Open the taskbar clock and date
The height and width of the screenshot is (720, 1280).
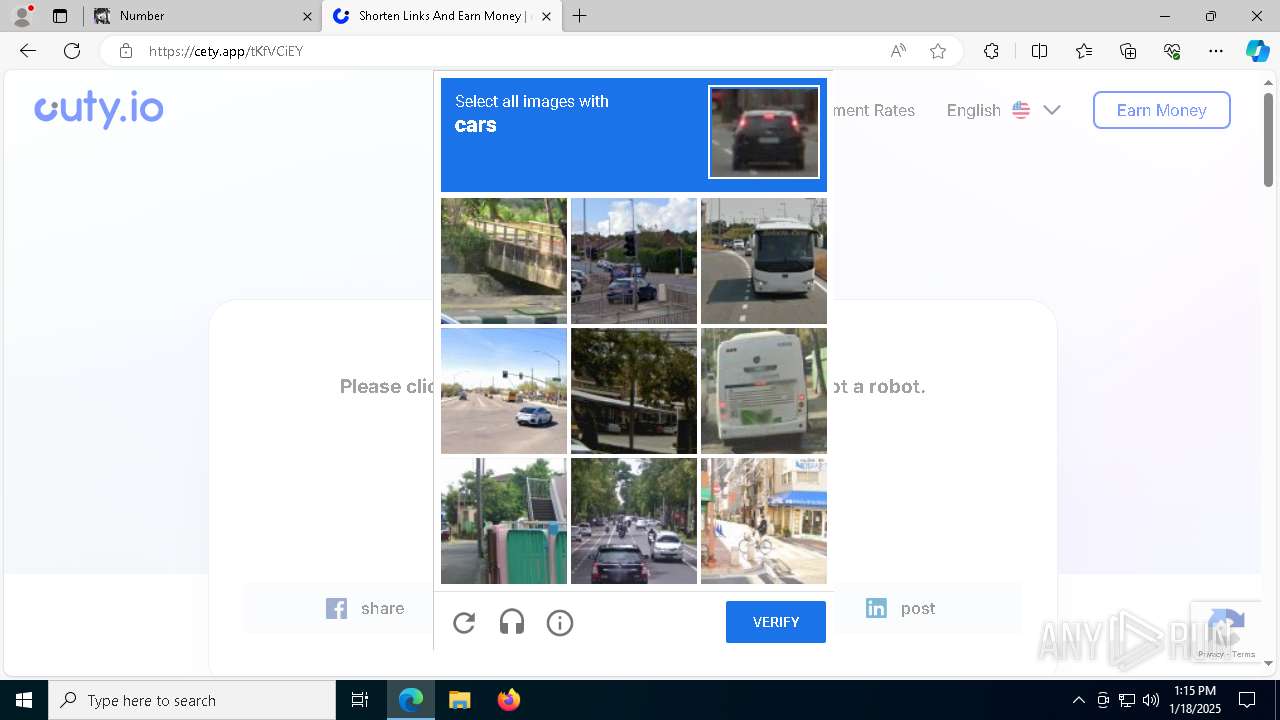1196,700
